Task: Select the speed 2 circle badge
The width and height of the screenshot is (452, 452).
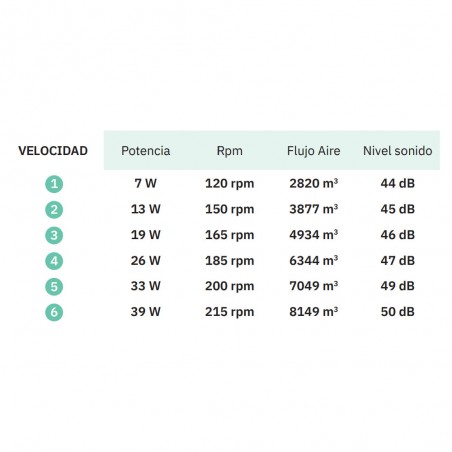Action: click(54, 210)
